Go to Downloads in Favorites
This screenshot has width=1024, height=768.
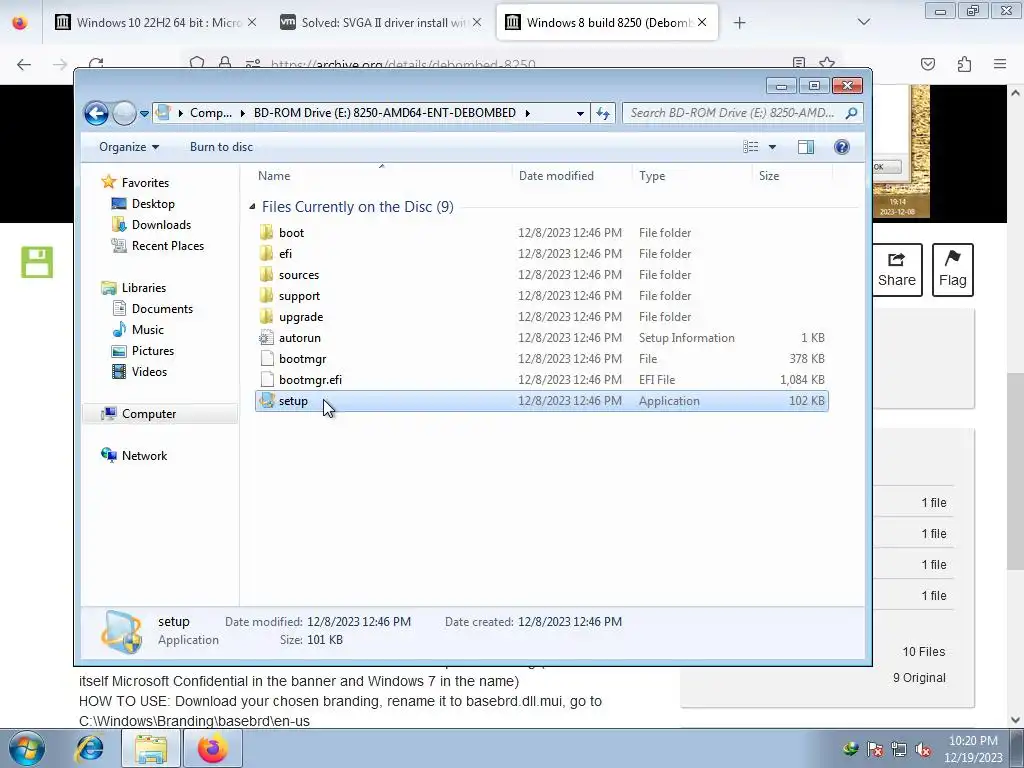click(x=152, y=225)
